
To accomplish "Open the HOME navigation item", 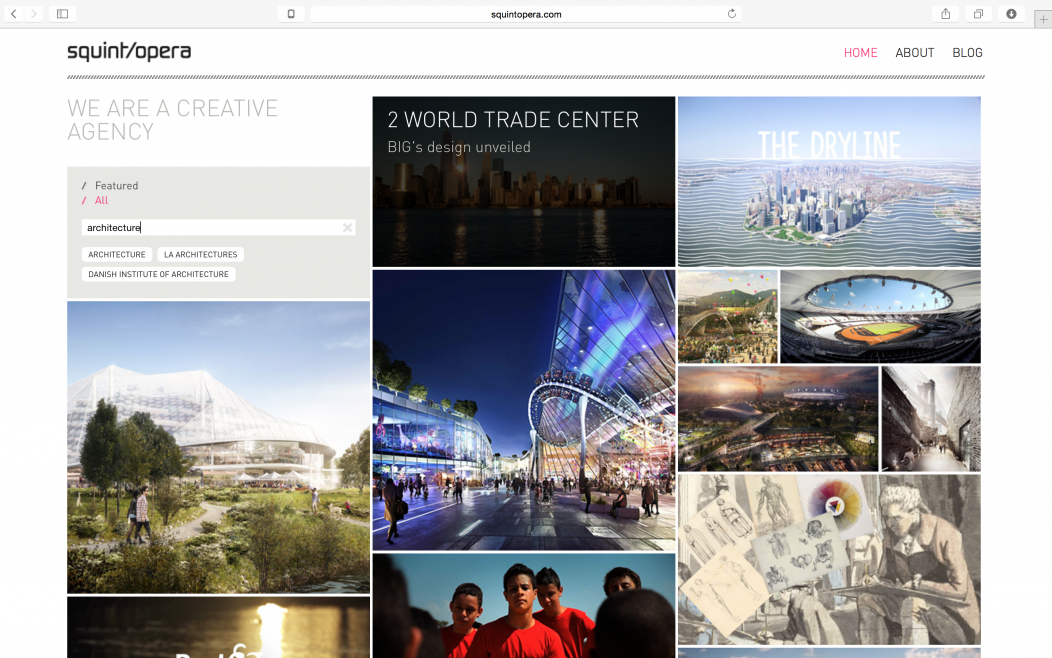I will point(860,52).
